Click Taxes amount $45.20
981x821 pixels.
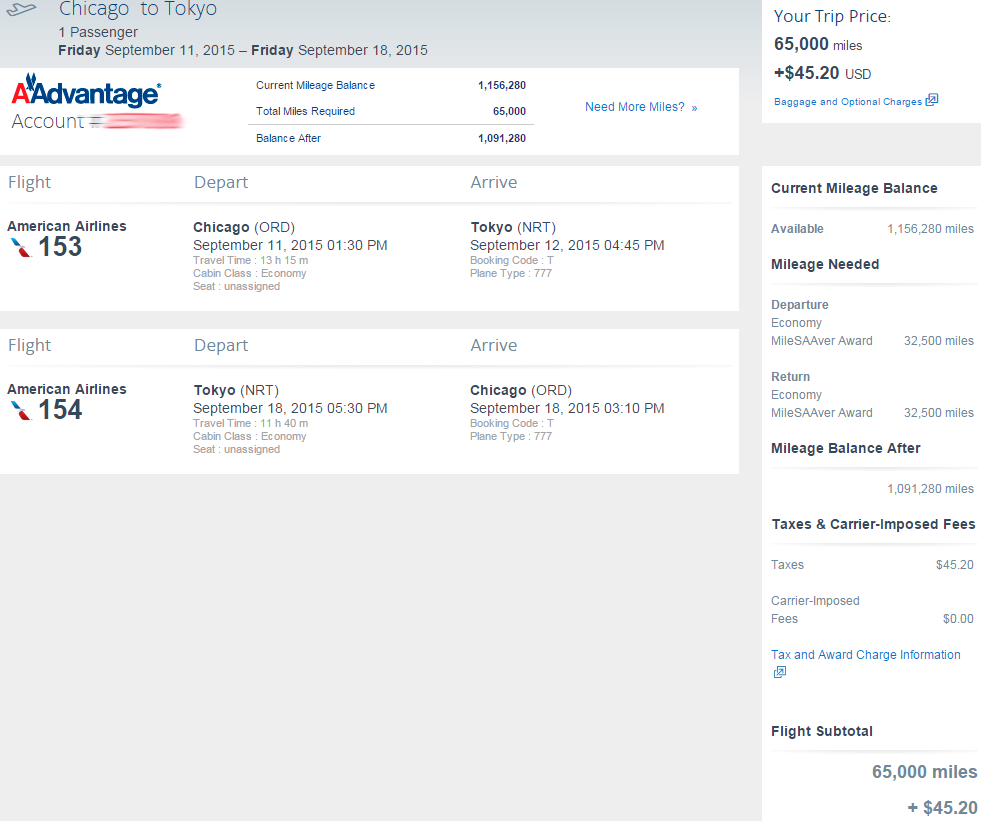955,565
